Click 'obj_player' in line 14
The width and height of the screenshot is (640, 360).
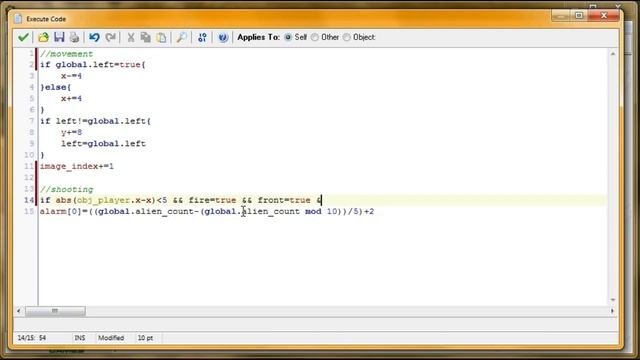(x=103, y=200)
